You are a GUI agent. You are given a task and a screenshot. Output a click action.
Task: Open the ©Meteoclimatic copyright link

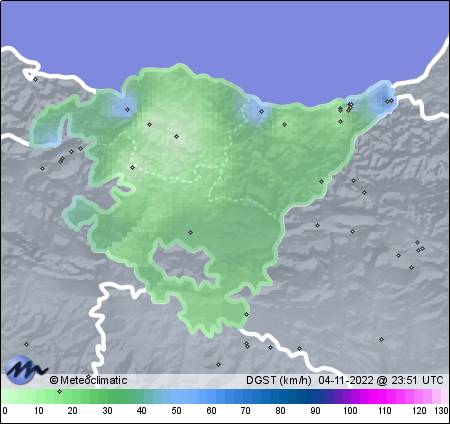point(88,380)
